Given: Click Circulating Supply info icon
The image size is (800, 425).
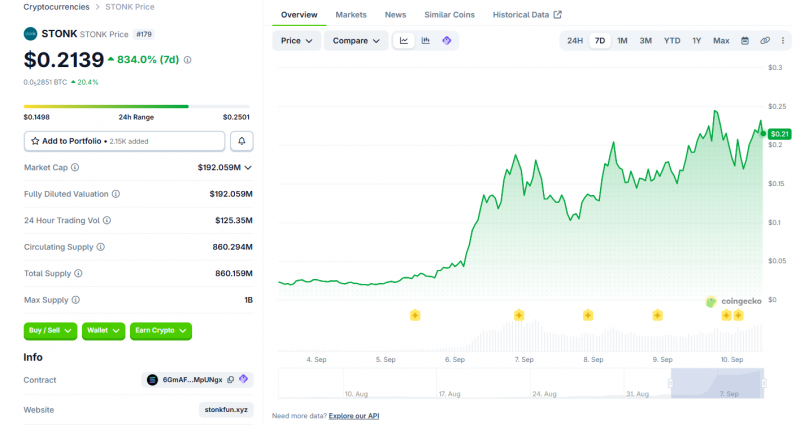Looking at the screenshot, I should tap(101, 247).
